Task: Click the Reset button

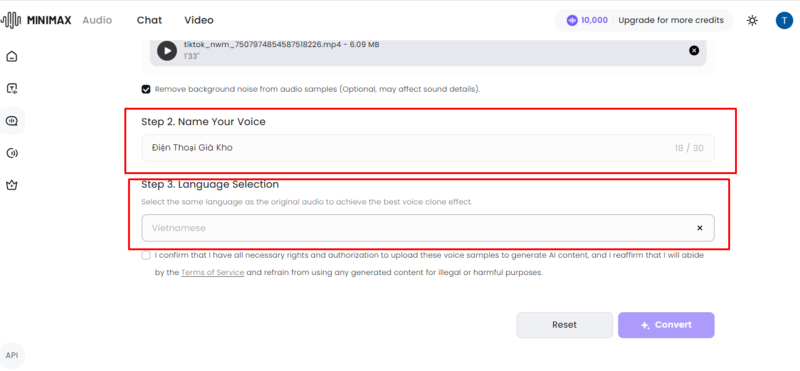Action: [x=564, y=325]
